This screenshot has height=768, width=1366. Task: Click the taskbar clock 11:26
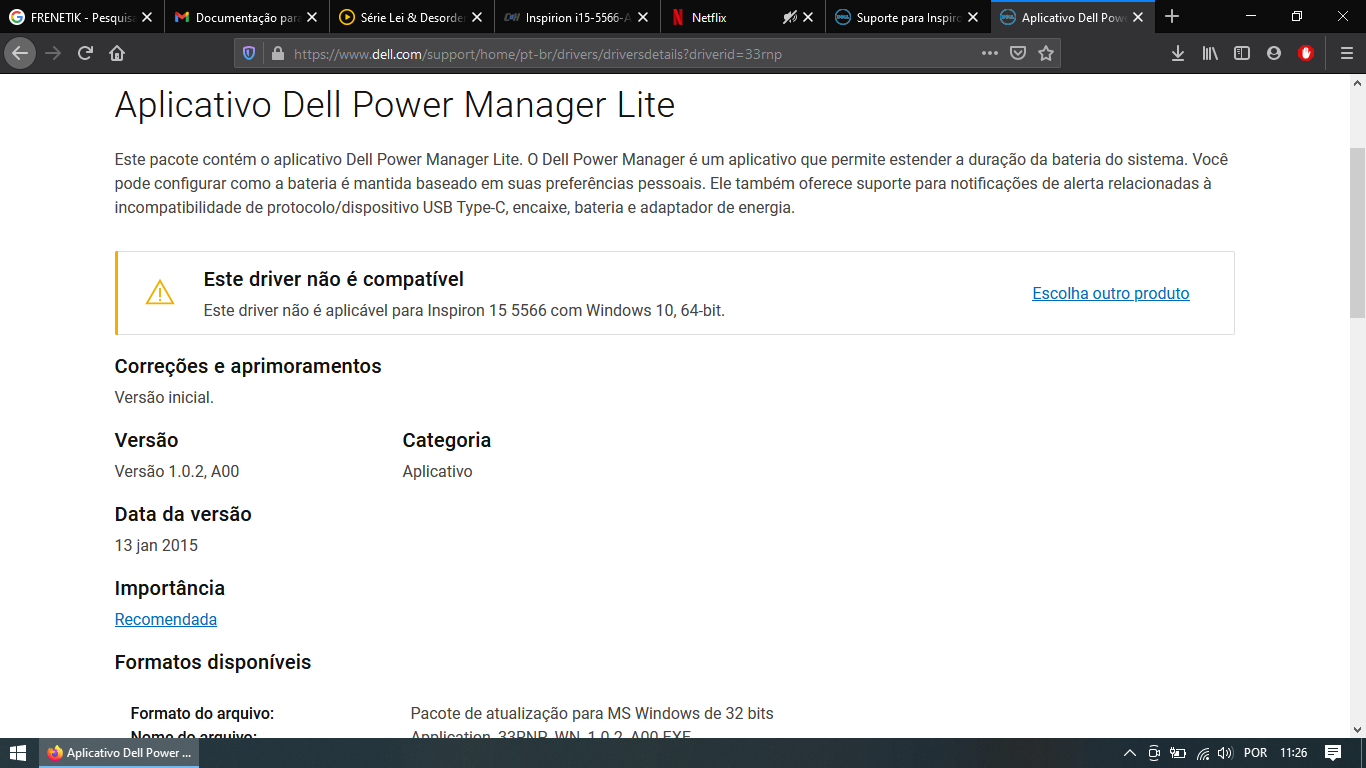pos(1294,753)
